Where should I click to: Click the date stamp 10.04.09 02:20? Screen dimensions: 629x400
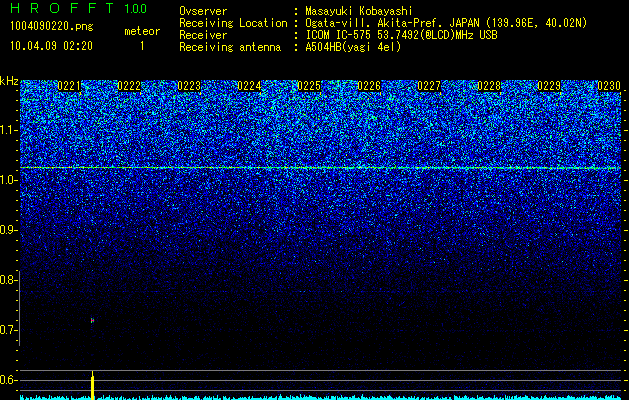tap(51, 46)
